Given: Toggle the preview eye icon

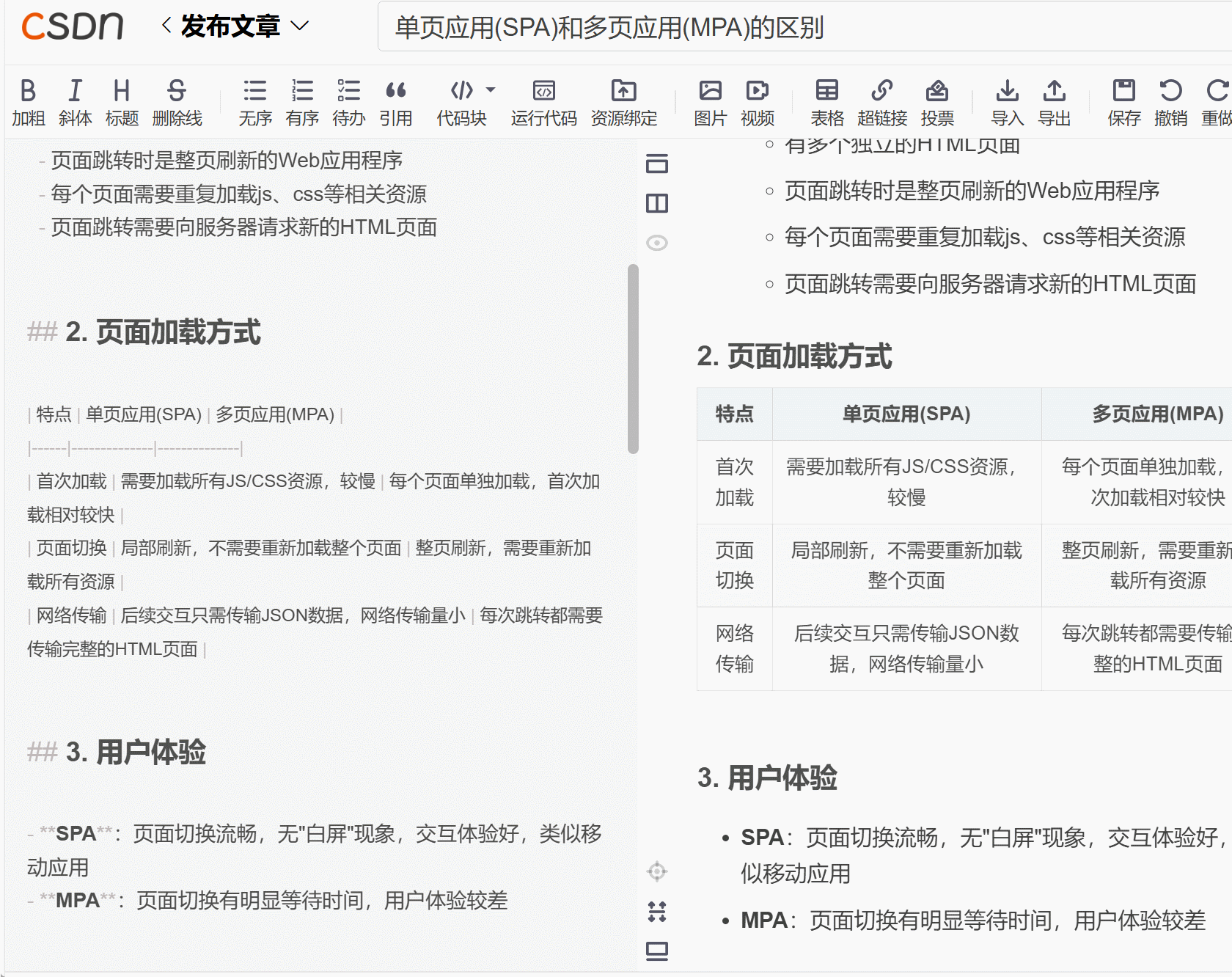Looking at the screenshot, I should click(x=656, y=242).
